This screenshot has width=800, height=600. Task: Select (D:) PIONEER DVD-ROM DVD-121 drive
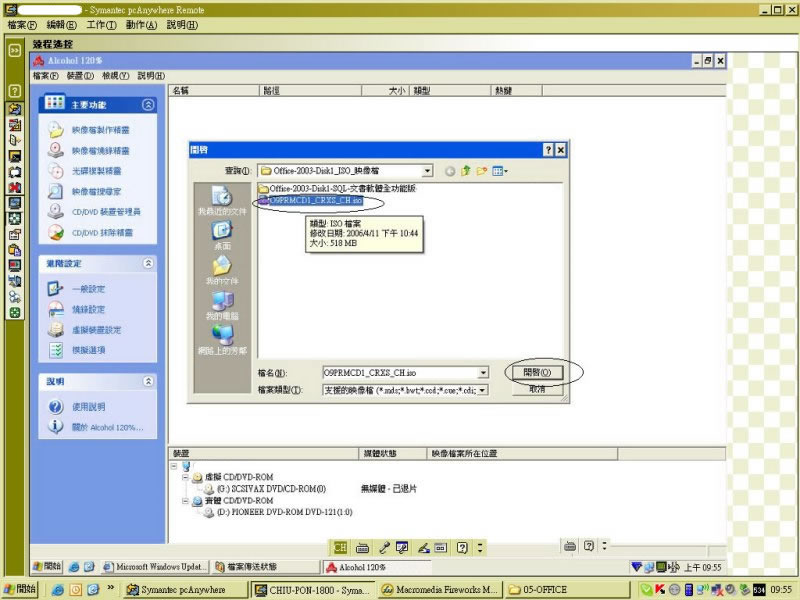click(279, 512)
